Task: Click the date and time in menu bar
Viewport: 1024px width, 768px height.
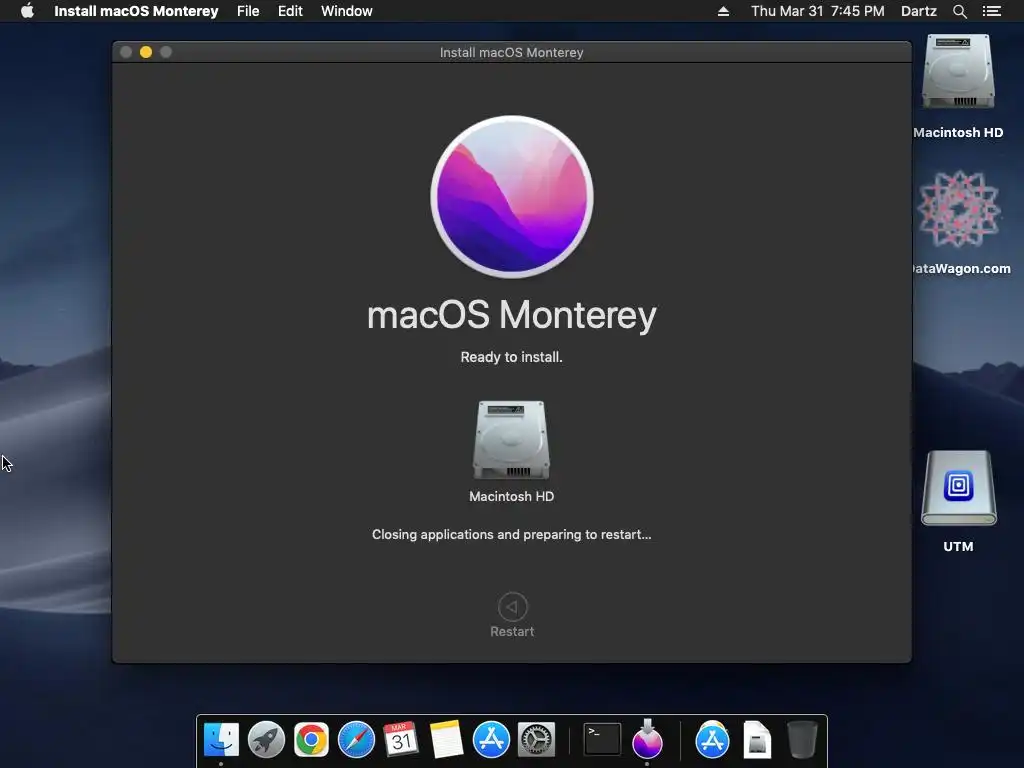Action: (x=818, y=11)
